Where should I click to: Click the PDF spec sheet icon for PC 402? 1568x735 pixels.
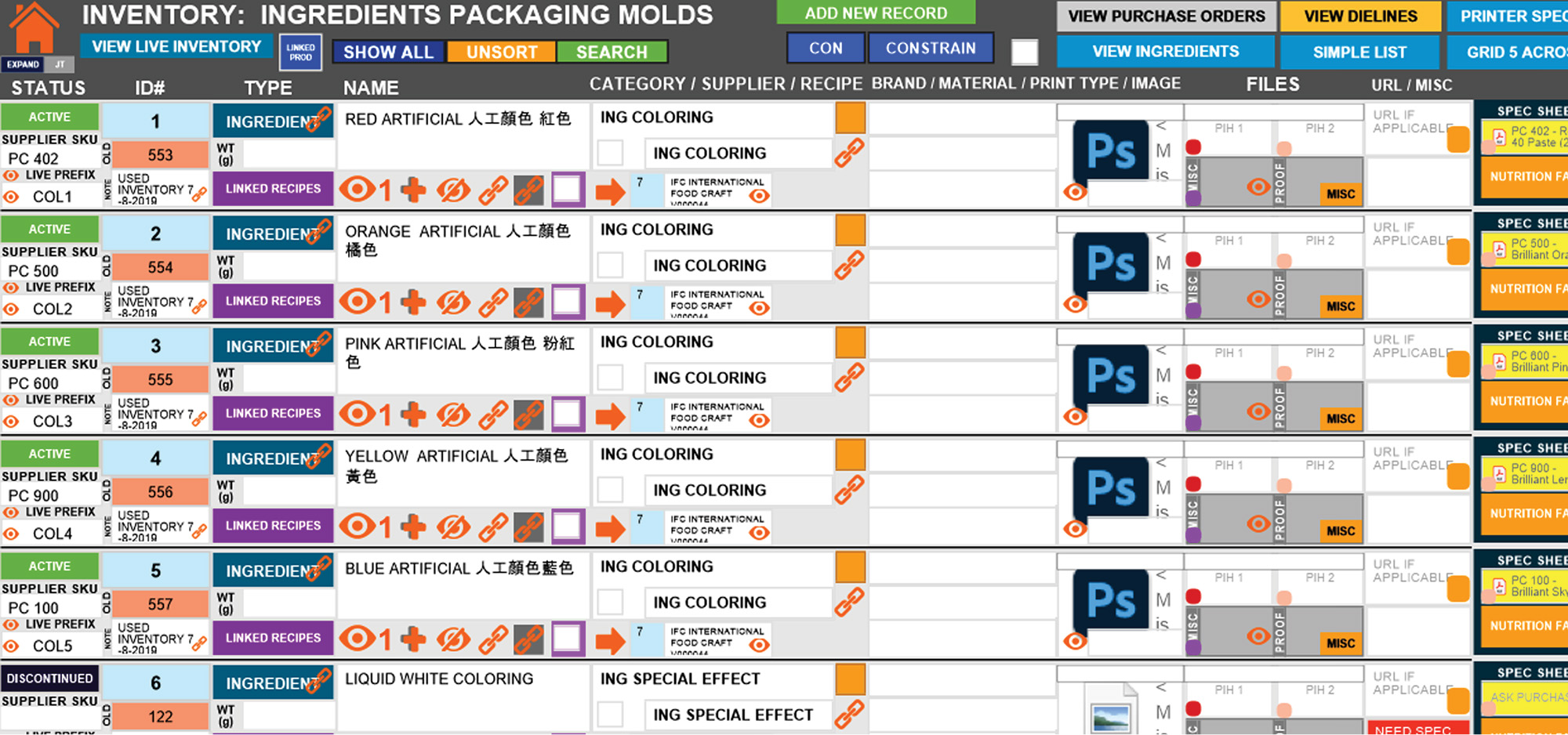pos(1499,138)
